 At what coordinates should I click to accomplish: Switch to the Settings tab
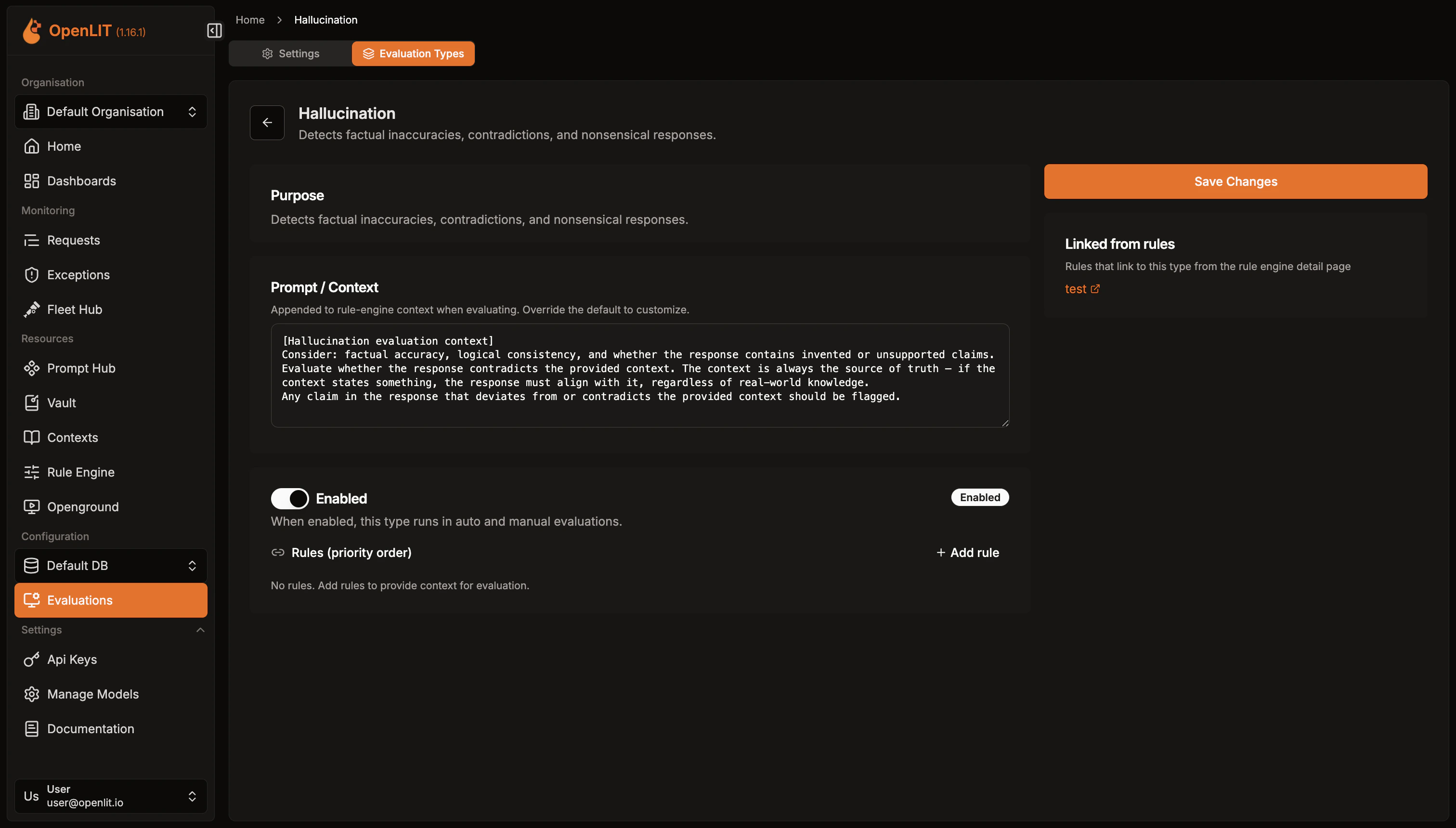(291, 53)
